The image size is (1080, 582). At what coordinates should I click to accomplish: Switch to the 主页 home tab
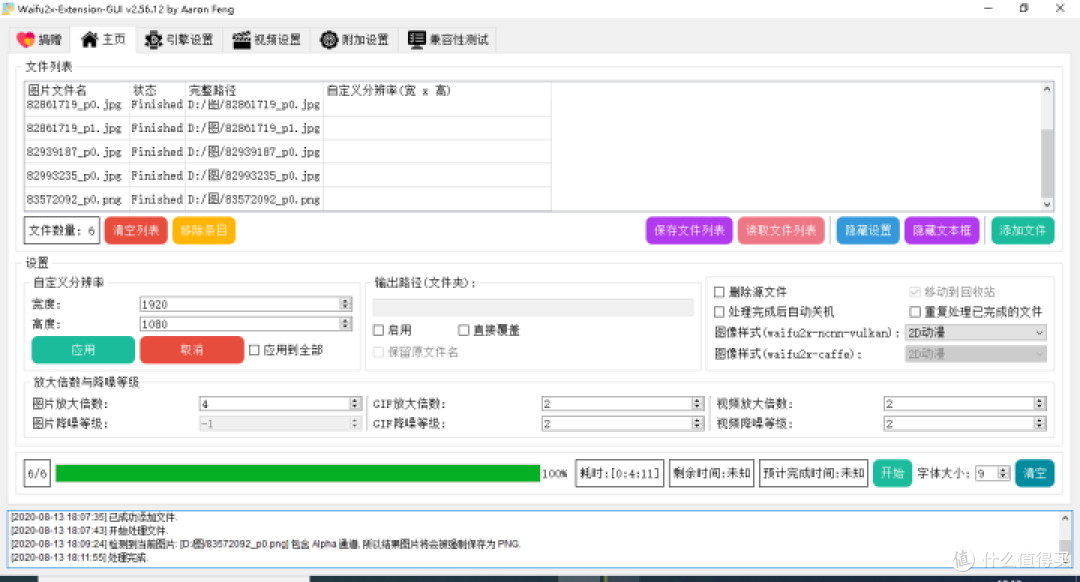tap(104, 39)
